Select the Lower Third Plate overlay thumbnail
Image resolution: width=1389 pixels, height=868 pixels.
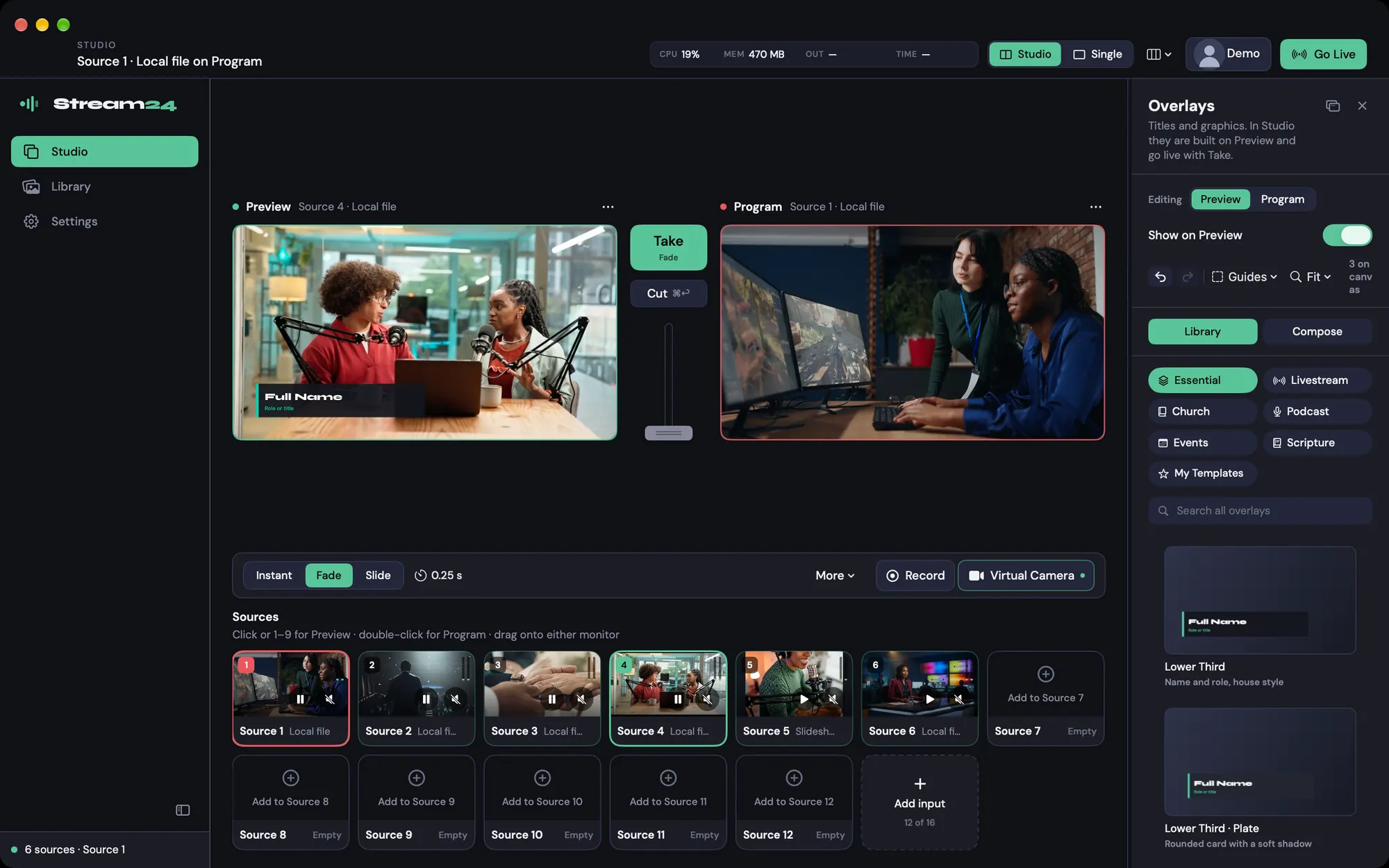pyautogui.click(x=1260, y=762)
